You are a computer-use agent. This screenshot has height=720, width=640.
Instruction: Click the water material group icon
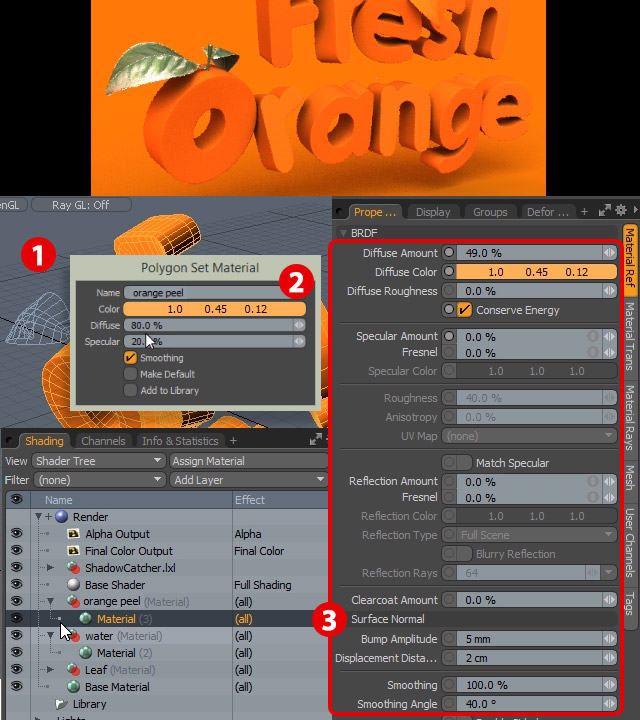pos(74,636)
